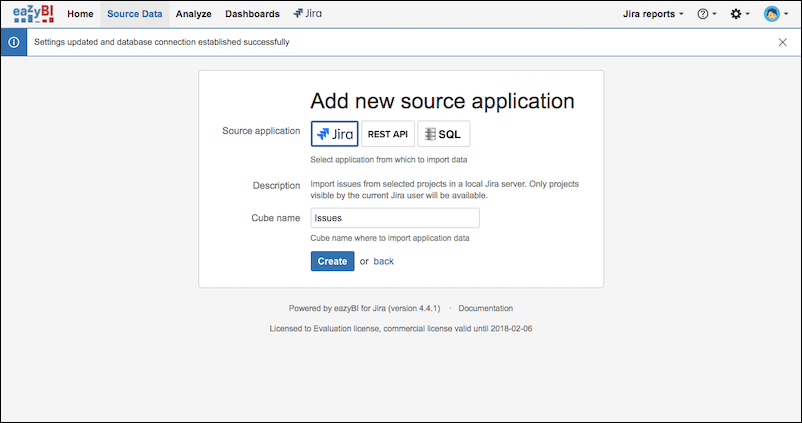
Task: Expand the Jira reports account dropdown
Action: [653, 14]
